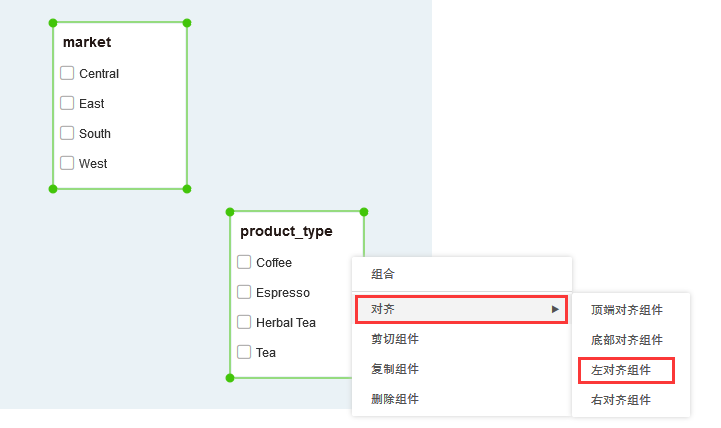
Task: Pick 右对齐组件 from the submenu
Action: click(621, 400)
